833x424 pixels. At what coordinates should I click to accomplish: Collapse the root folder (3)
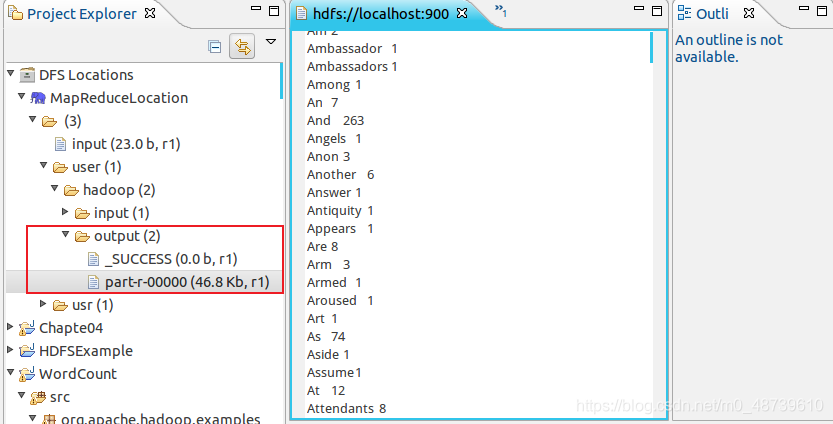pyautogui.click(x=33, y=120)
